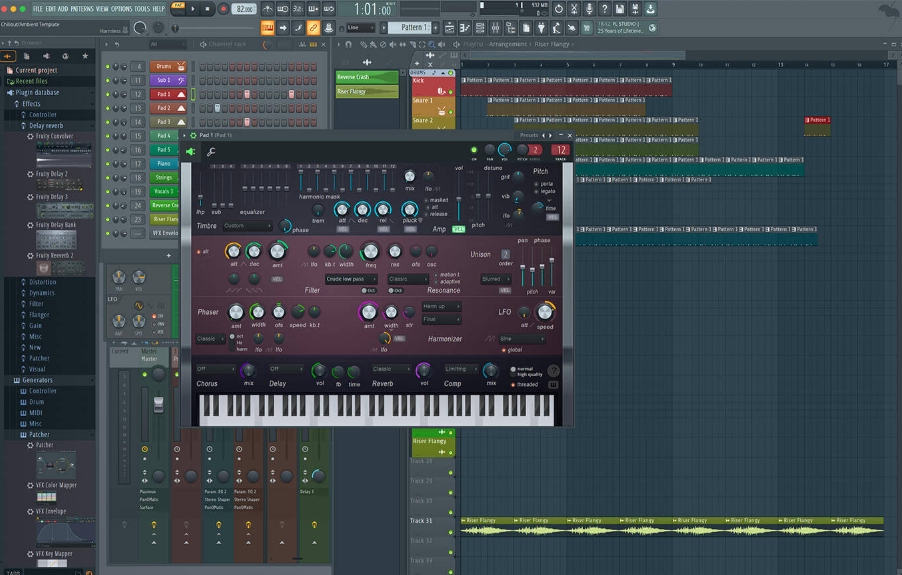Open the Harm up harmonizer dropdown
Viewport: 902px width, 575px height.
point(441,306)
